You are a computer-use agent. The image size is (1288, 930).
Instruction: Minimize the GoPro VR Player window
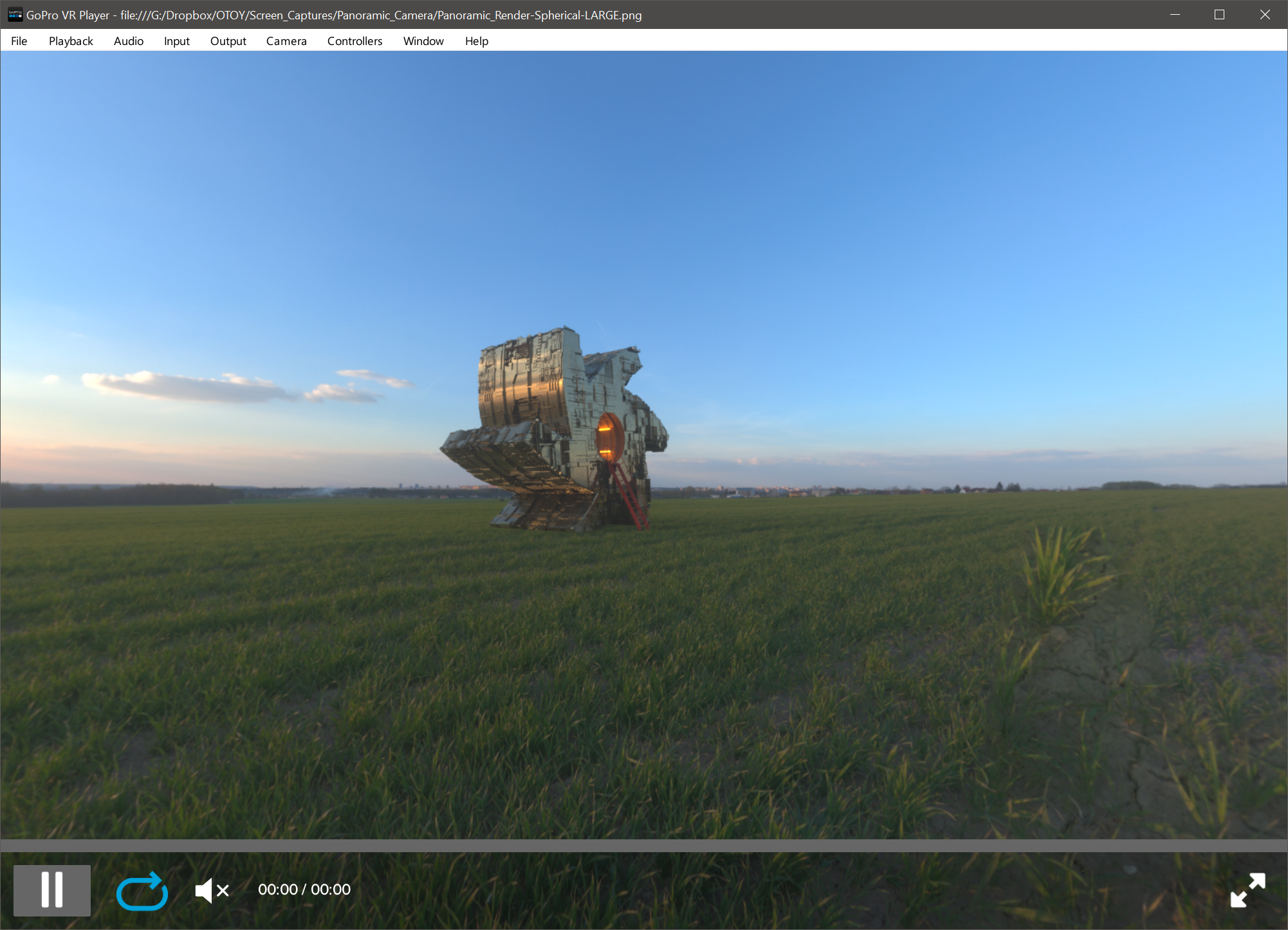pos(1175,15)
